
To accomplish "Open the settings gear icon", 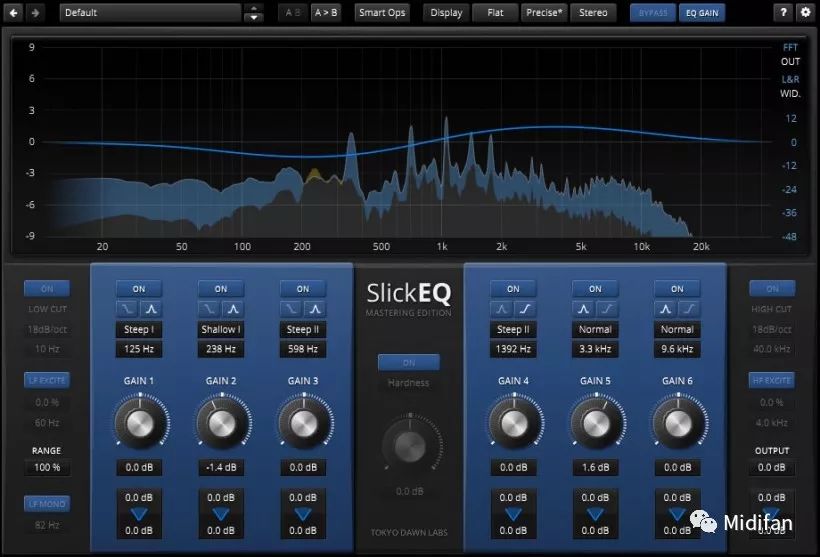I will (x=806, y=13).
